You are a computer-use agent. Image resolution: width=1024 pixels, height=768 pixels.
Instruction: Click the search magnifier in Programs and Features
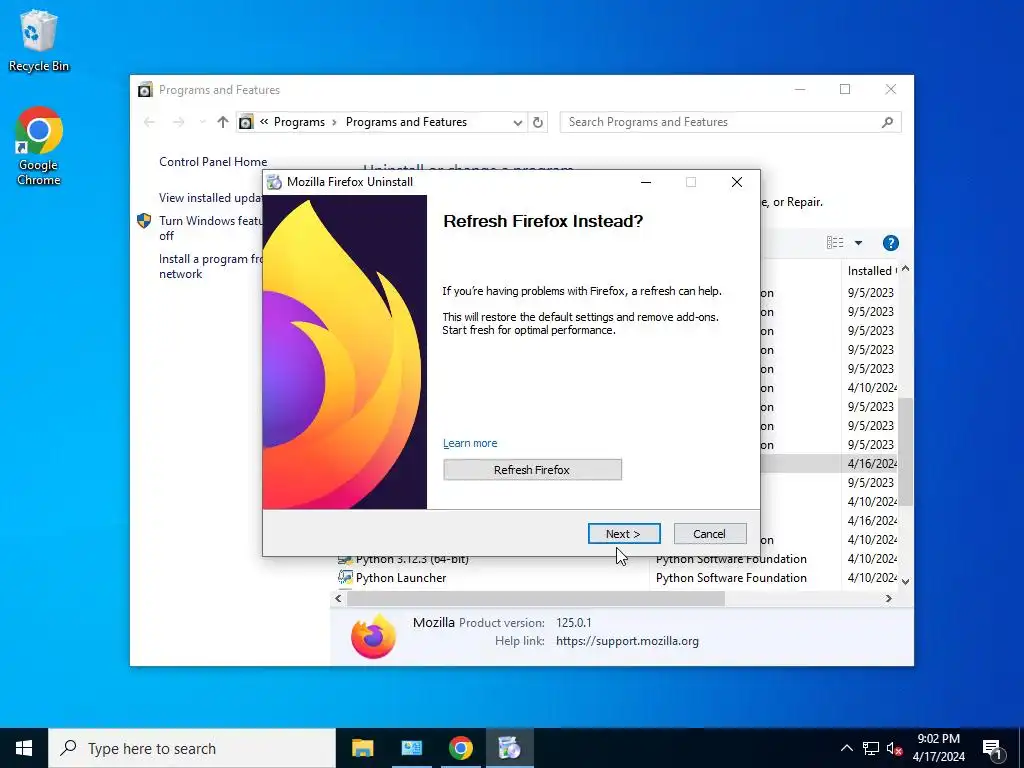[888, 122]
